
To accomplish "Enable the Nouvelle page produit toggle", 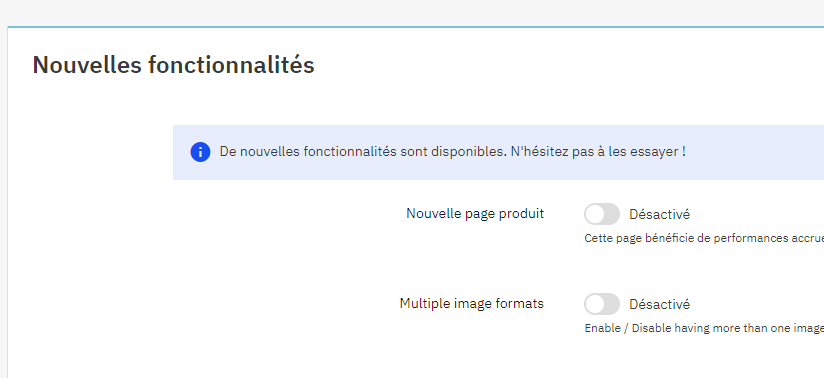I will click(602, 214).
